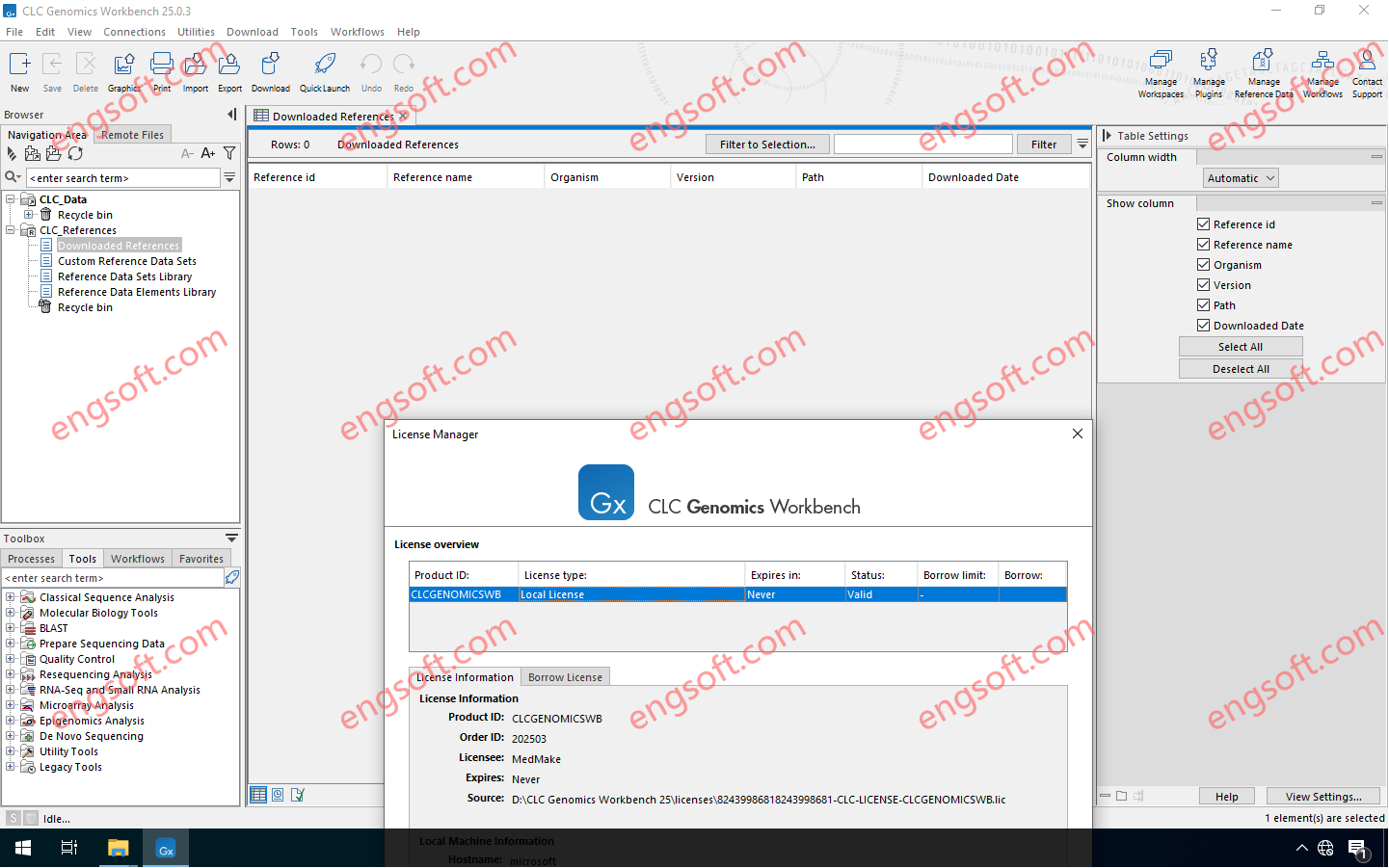Click Filter to Selection button
Viewport: 1389px width, 868px height.
767,145
